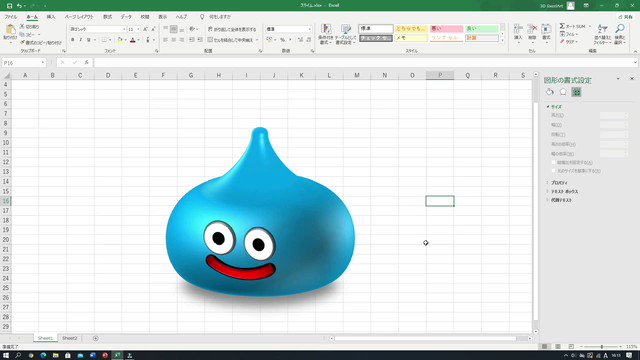Screen dimensions: 640x360
Task: Open the Help (ヘルプ) ribbon tab
Action: pos(181,17)
